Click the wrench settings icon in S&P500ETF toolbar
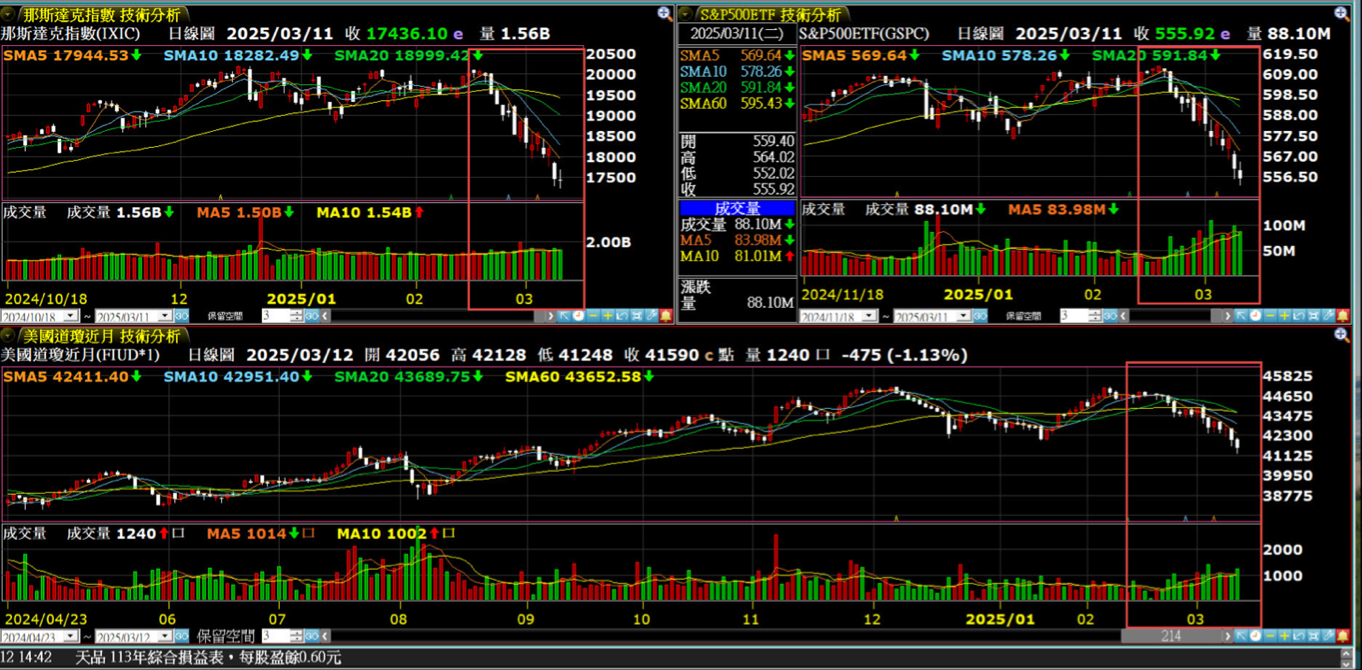The height and width of the screenshot is (670, 1362). click(x=1327, y=316)
